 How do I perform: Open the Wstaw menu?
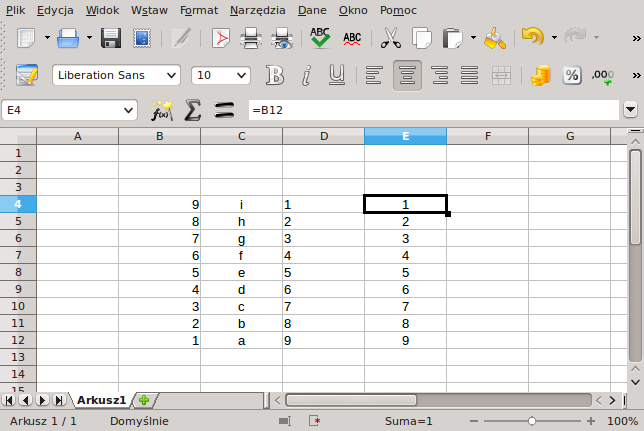(x=149, y=10)
